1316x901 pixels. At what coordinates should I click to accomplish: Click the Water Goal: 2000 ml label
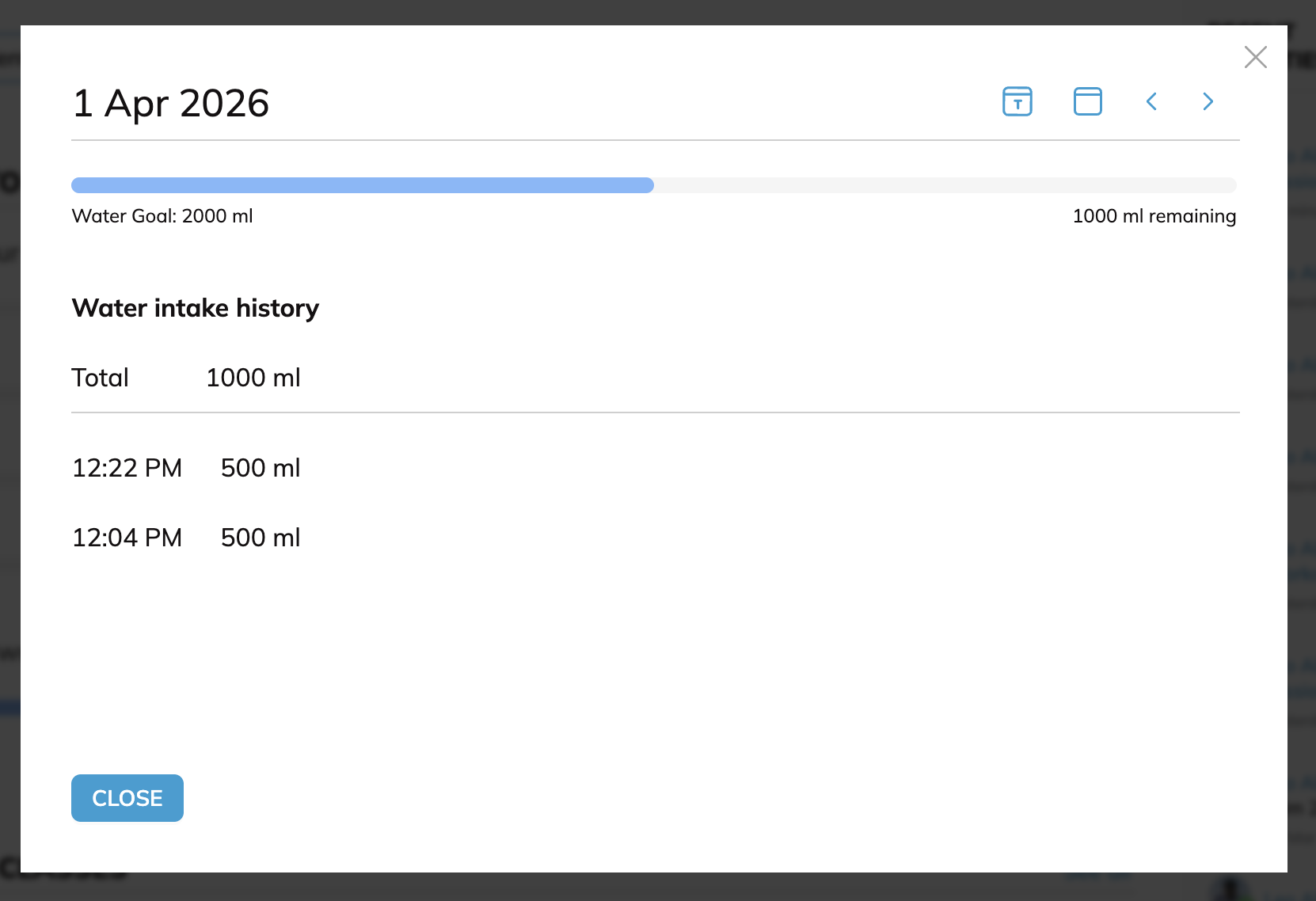click(x=162, y=215)
